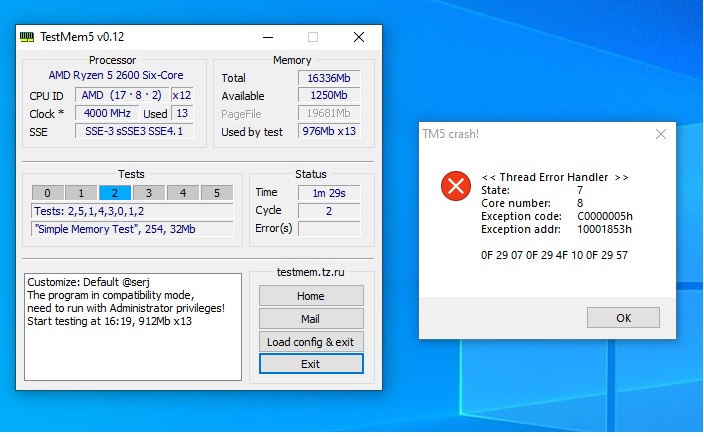Screen dimensions: 704x437
Task: Click the TestMem5 memory chip title icon
Action: (27, 37)
